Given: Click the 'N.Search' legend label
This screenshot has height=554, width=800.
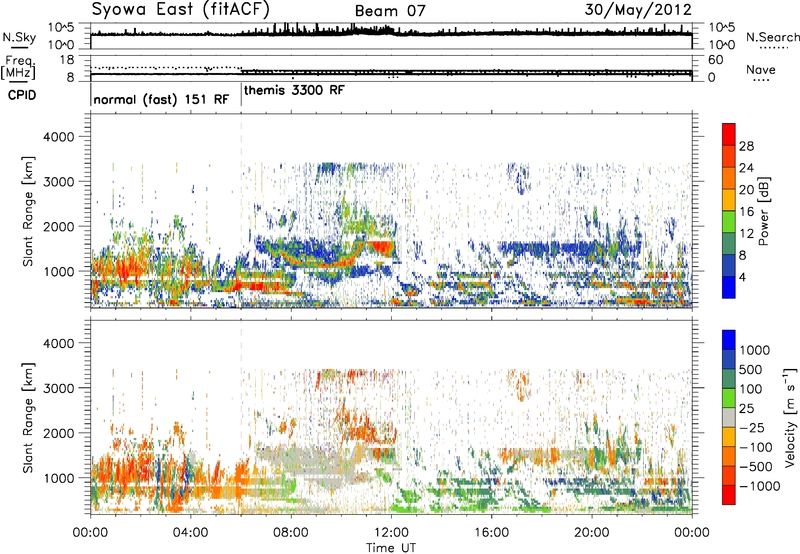Looking at the screenshot, I should [772, 37].
